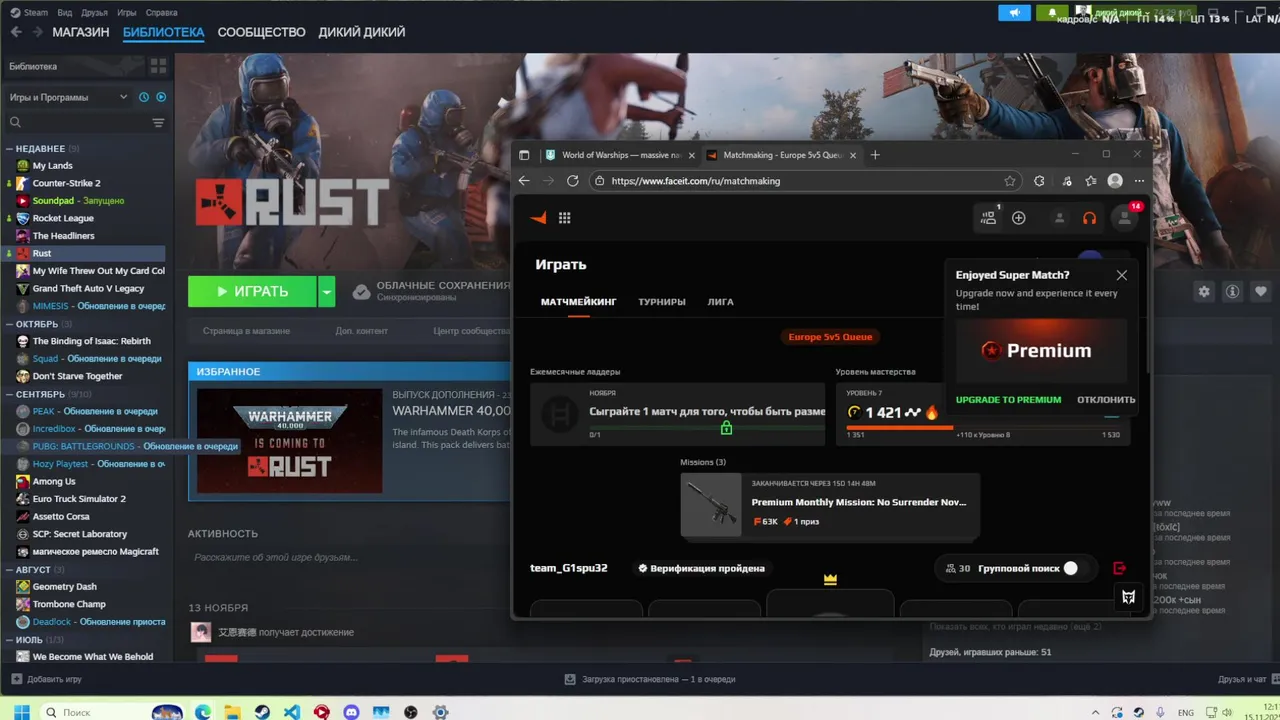Open a new browser tab
The width and height of the screenshot is (1280, 720).
tap(875, 155)
